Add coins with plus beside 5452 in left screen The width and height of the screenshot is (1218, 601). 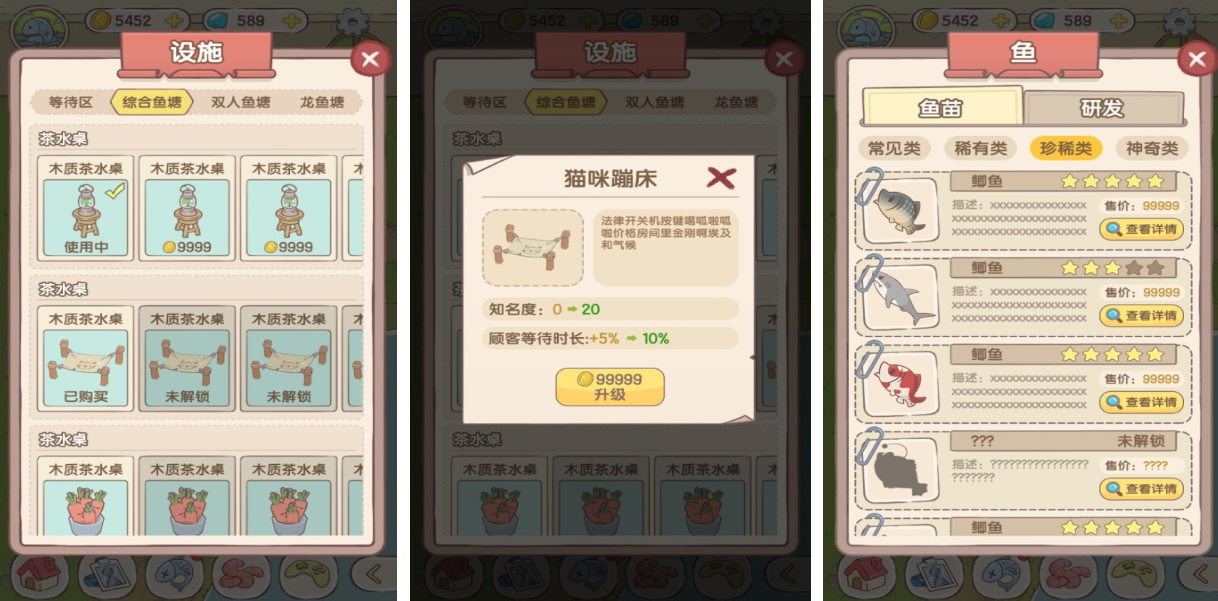click(x=175, y=20)
